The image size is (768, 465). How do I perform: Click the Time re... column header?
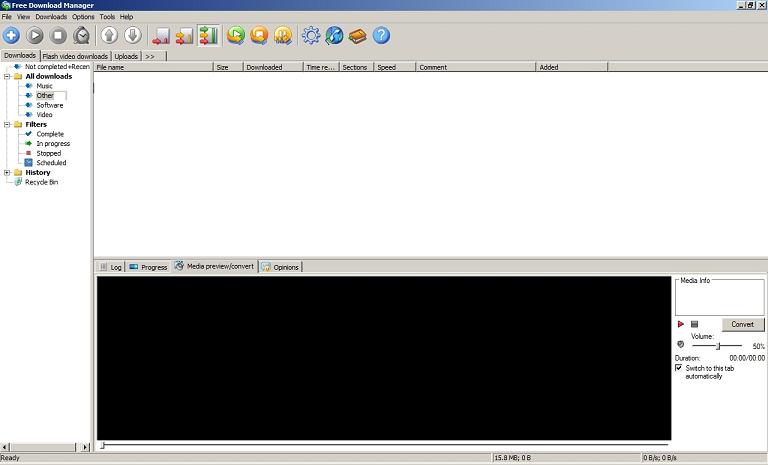click(321, 67)
